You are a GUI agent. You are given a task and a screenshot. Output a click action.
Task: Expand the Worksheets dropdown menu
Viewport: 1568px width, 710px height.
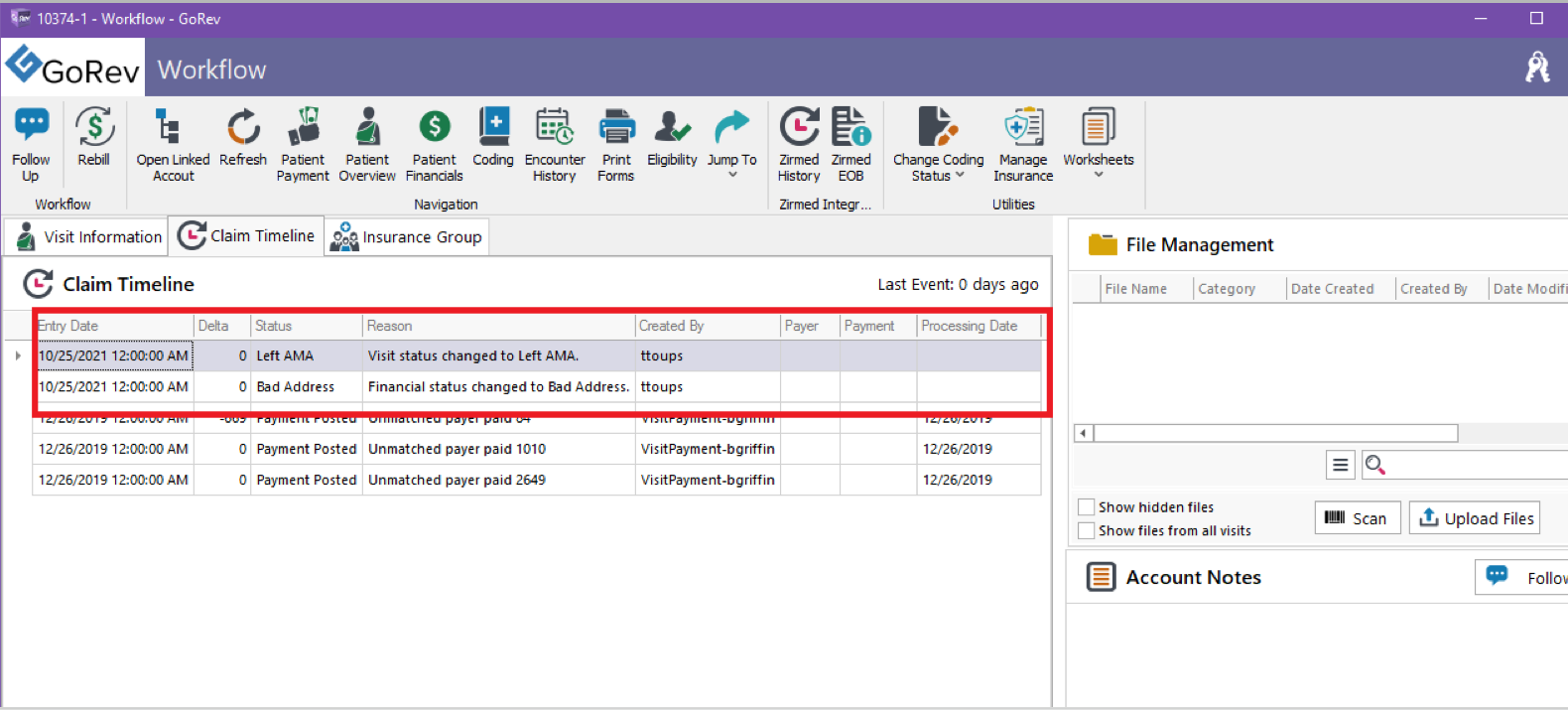point(1098,144)
